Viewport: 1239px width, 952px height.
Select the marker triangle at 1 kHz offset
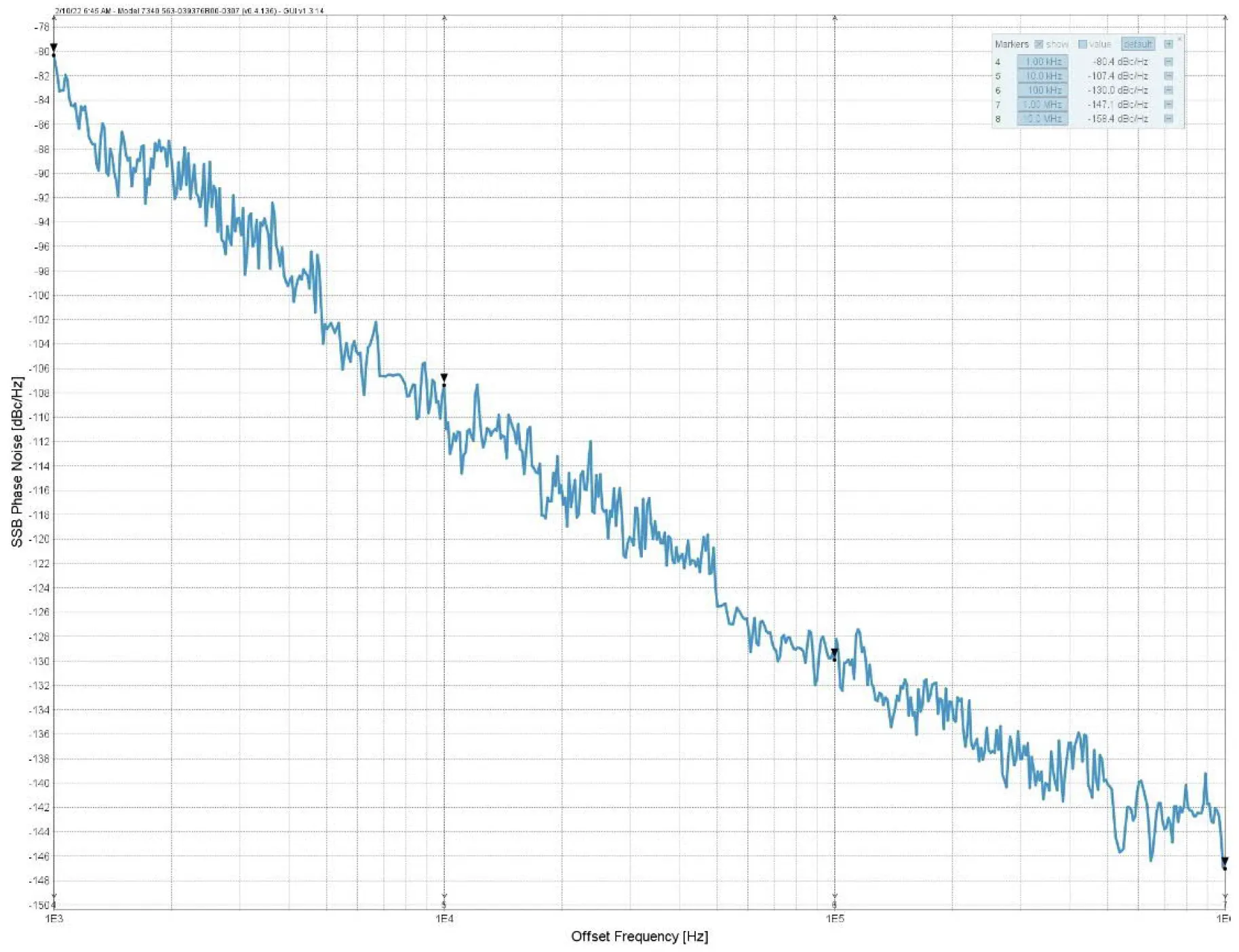click(x=52, y=47)
